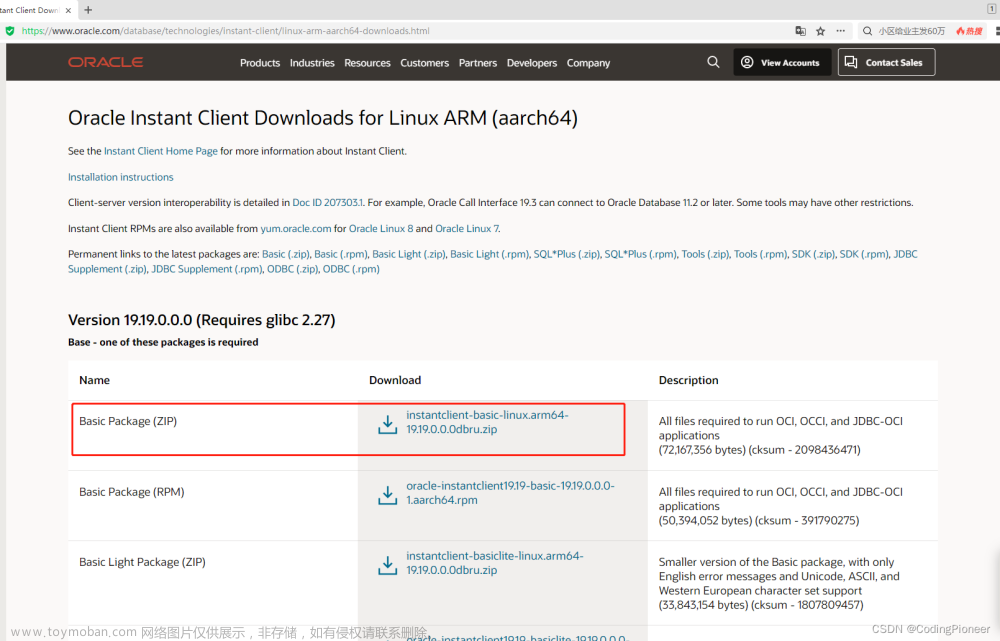Click the 'Description' column header
Image resolution: width=1000 pixels, height=641 pixels.
(689, 380)
